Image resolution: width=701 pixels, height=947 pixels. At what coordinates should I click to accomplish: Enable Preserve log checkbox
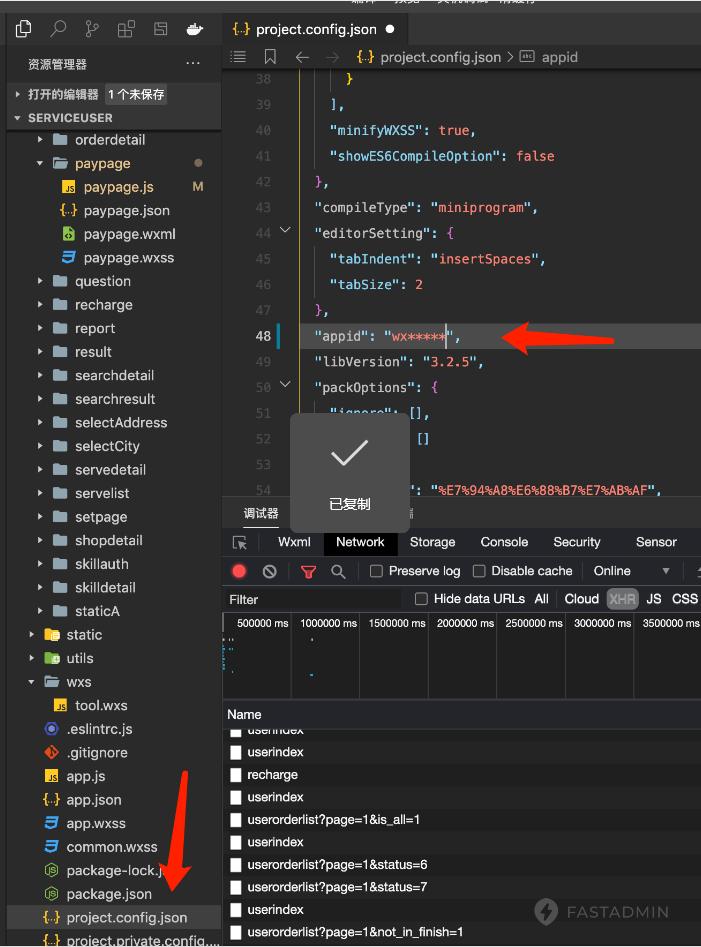click(x=376, y=571)
